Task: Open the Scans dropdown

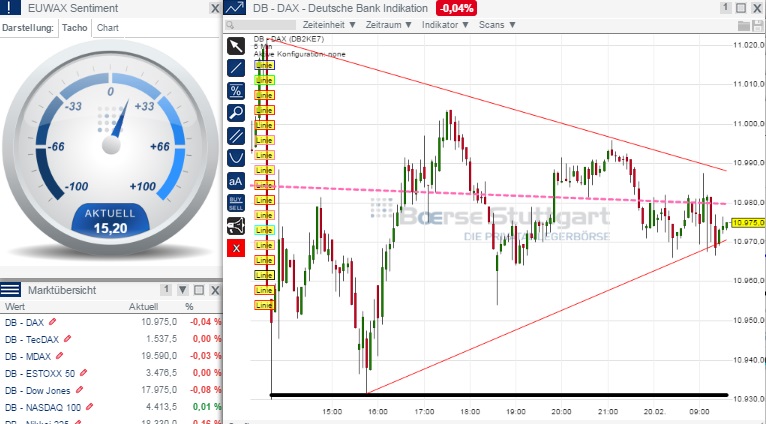Action: [x=497, y=25]
